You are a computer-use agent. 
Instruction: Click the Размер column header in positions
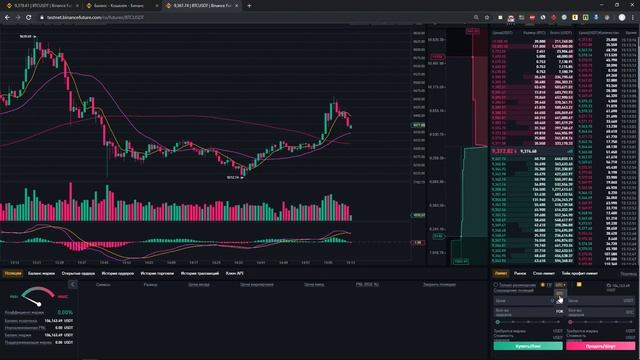pyautogui.click(x=150, y=284)
